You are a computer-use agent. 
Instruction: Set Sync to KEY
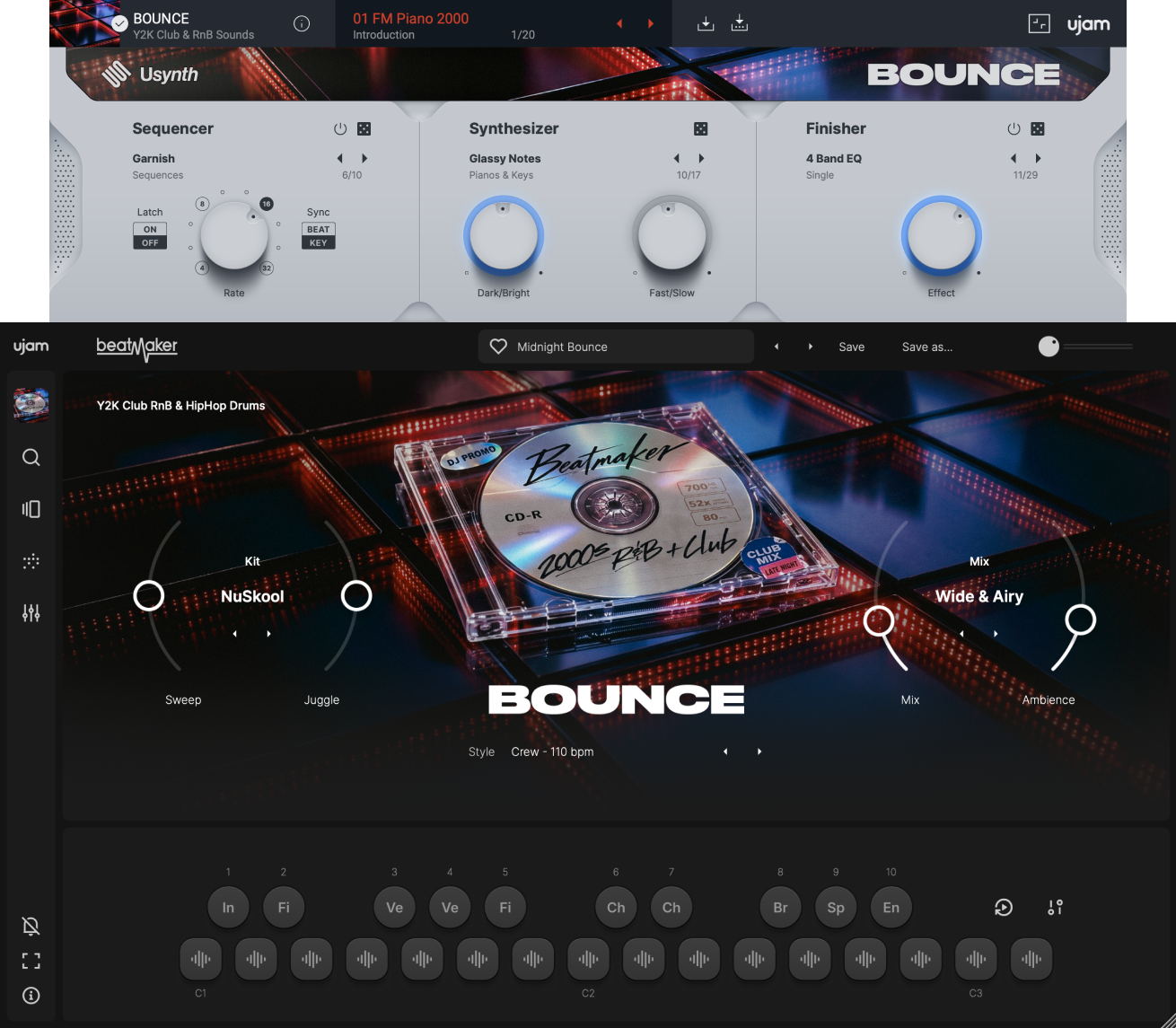coord(319,242)
